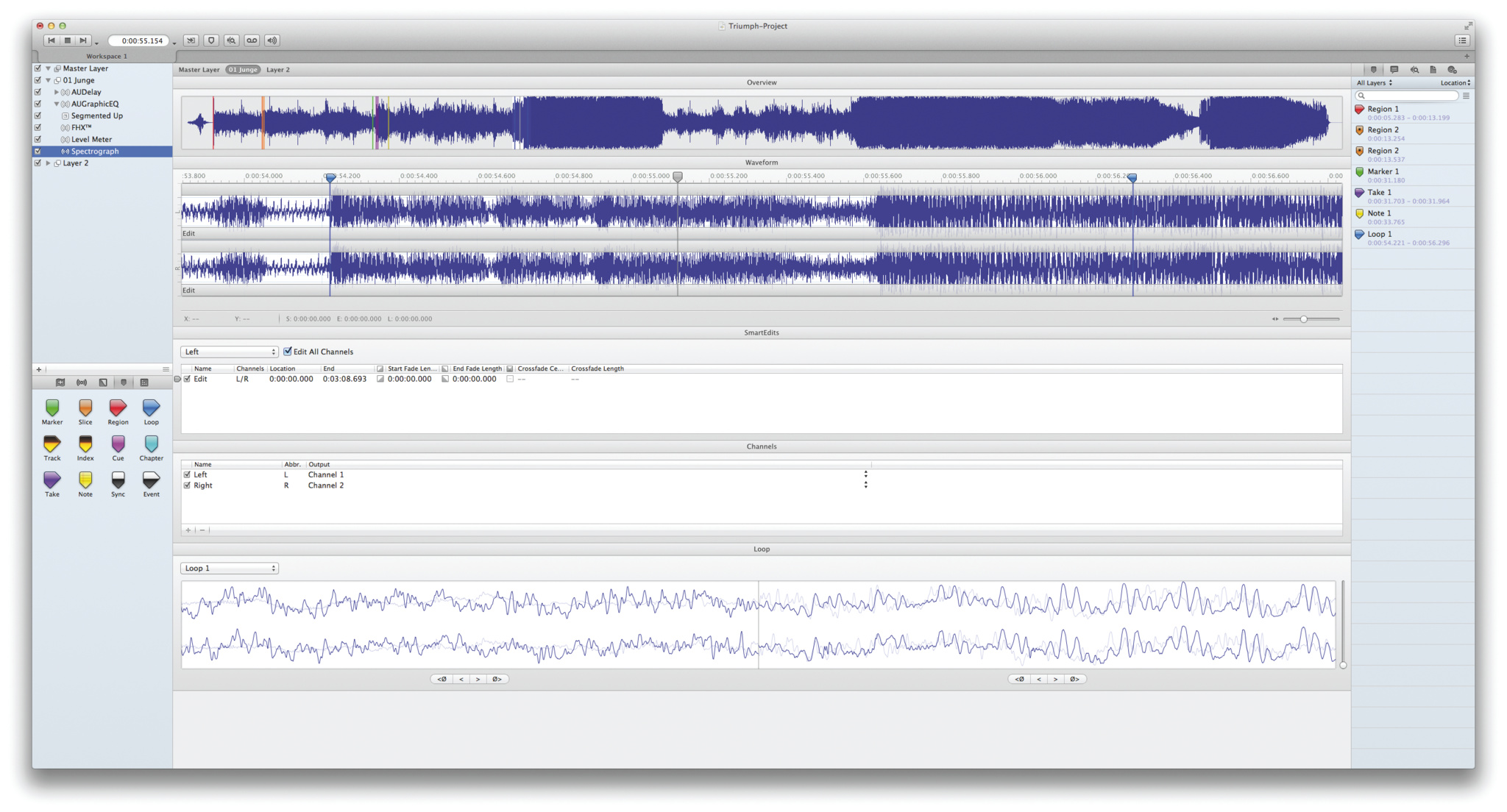1507x812 pixels.
Task: Open the effects tab in palette strip
Action: click(82, 382)
